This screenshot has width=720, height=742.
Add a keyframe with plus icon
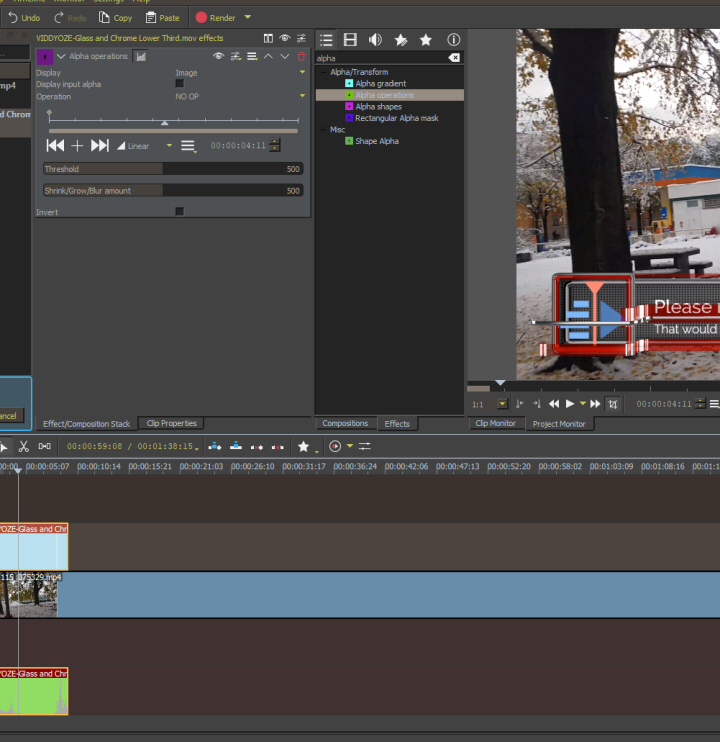click(x=77, y=146)
